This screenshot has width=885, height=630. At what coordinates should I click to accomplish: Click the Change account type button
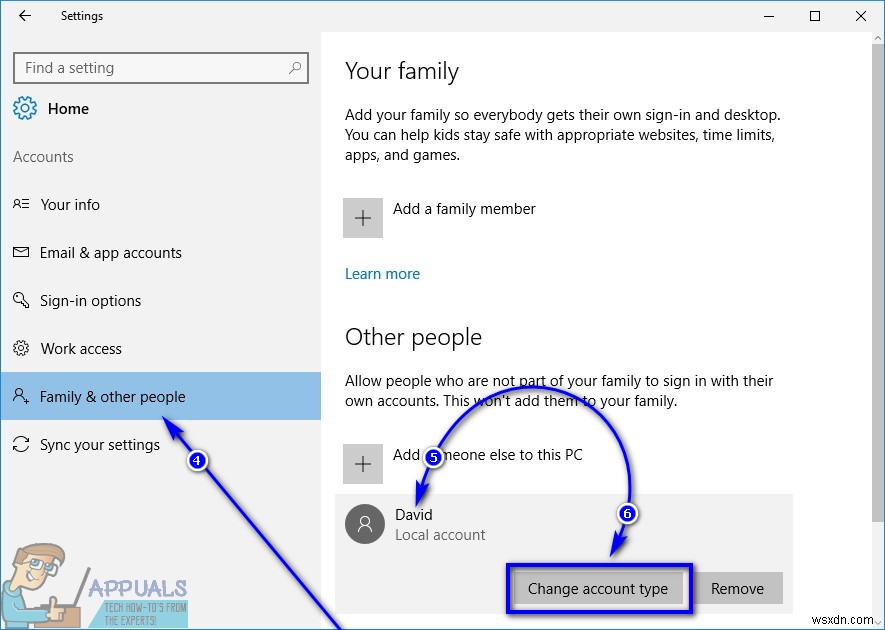[598, 589]
